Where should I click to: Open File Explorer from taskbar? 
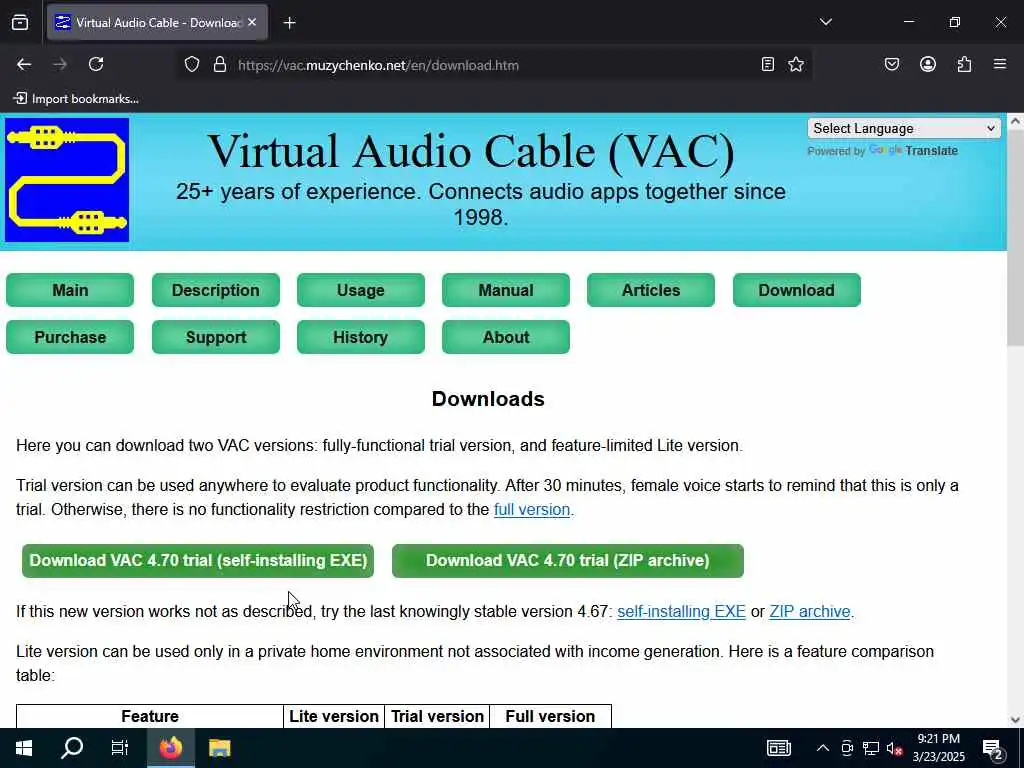(x=219, y=748)
